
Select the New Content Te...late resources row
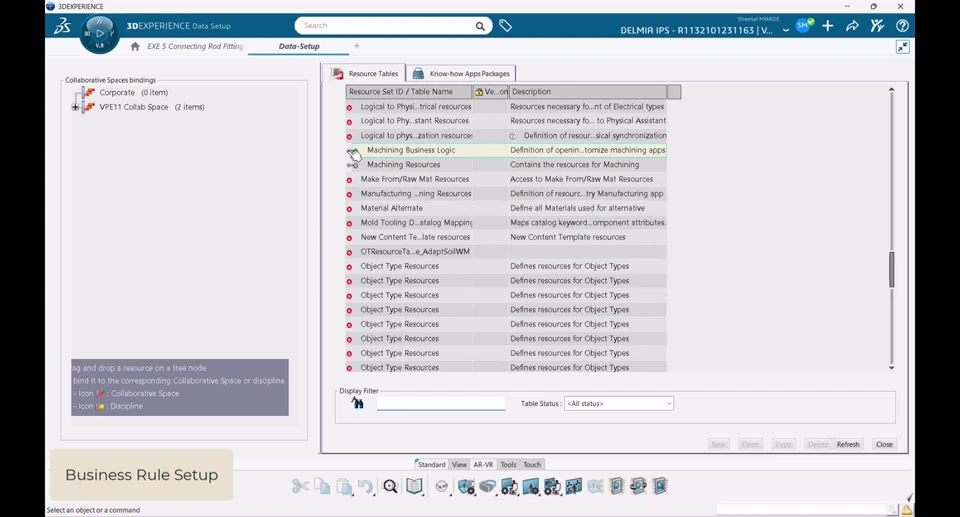(506, 237)
